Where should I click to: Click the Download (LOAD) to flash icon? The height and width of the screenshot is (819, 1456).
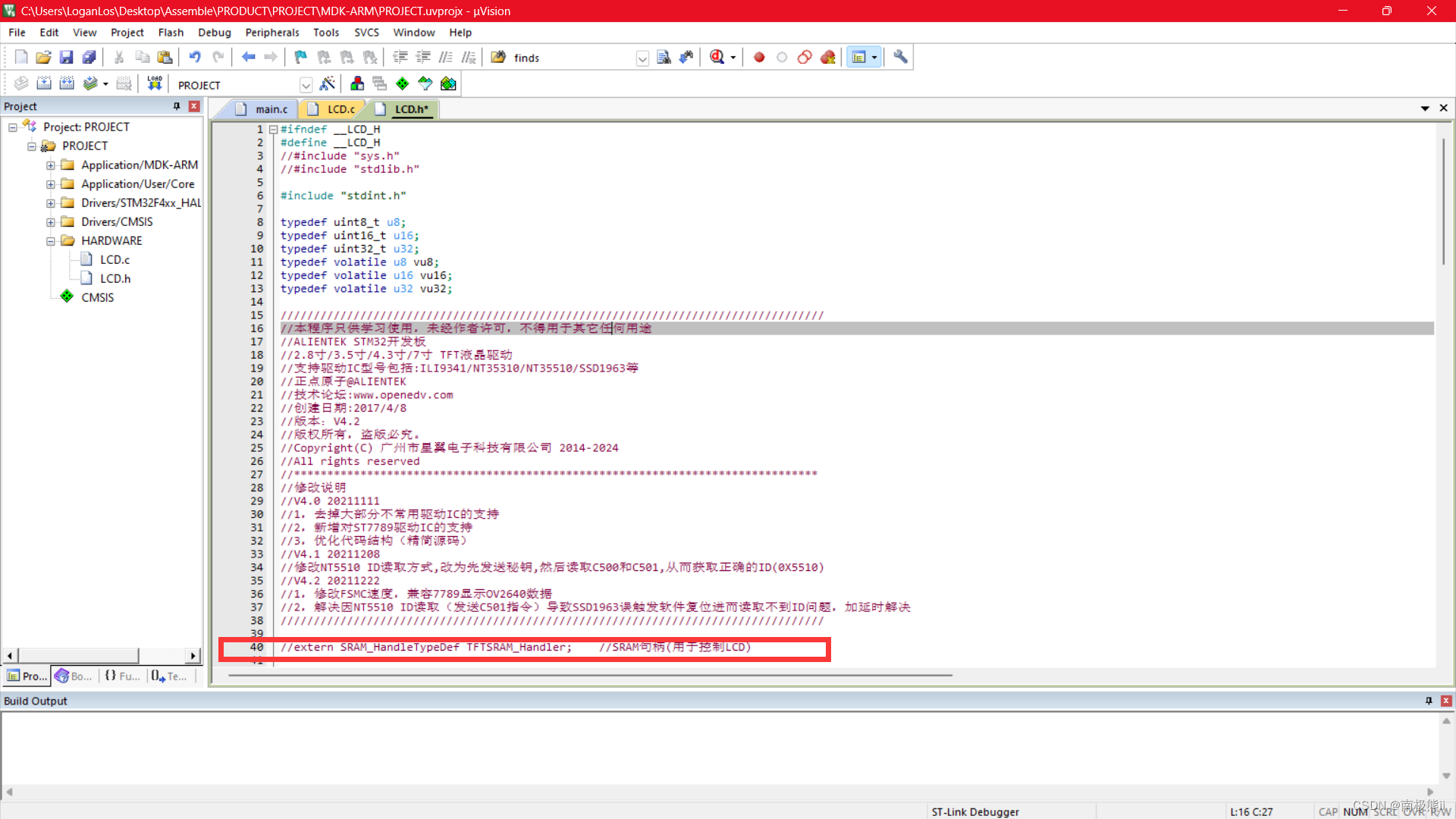(155, 83)
